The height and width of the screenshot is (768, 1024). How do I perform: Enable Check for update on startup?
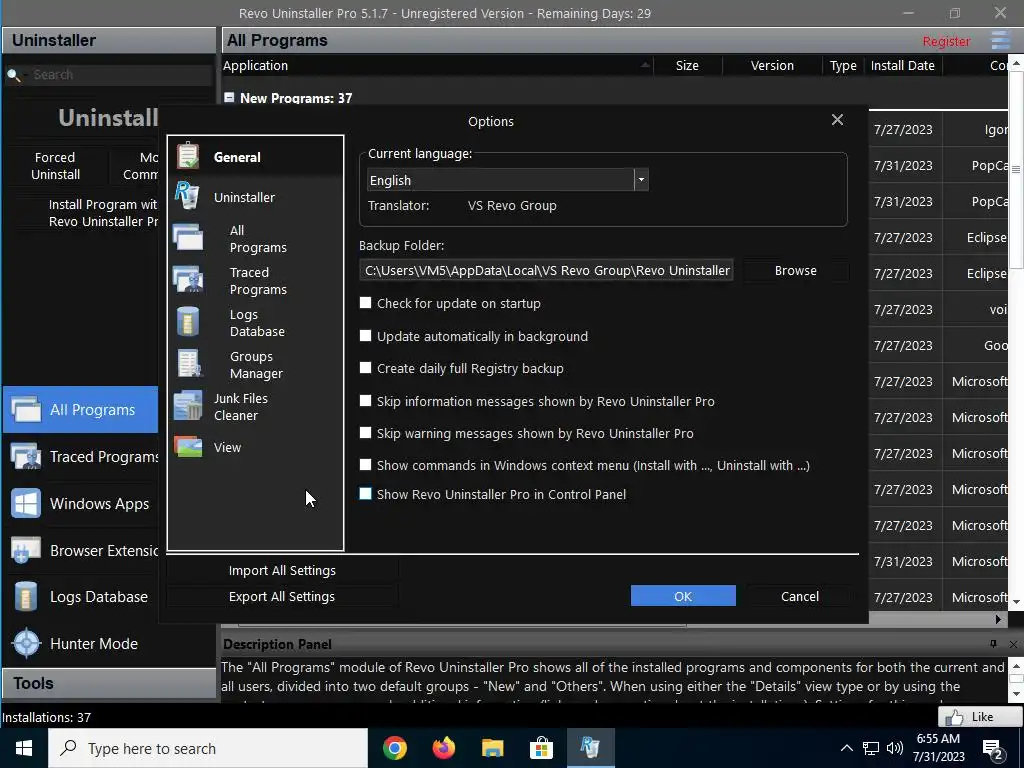click(x=366, y=303)
